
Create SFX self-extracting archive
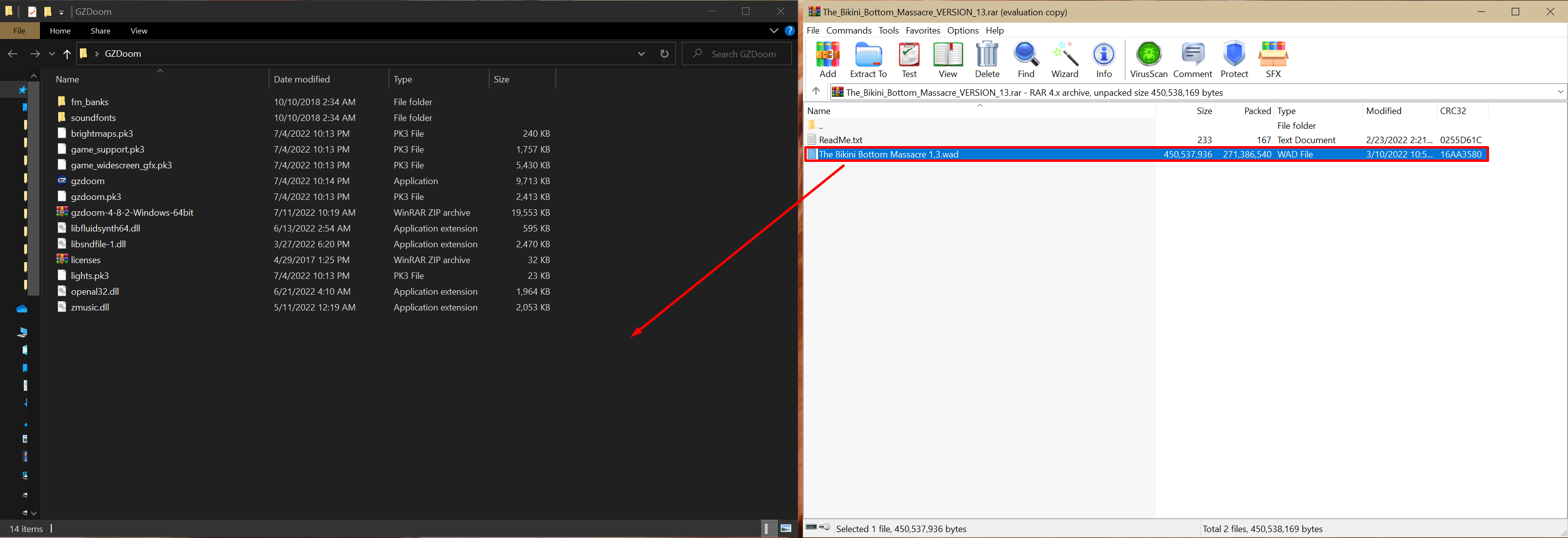pos(1273,60)
